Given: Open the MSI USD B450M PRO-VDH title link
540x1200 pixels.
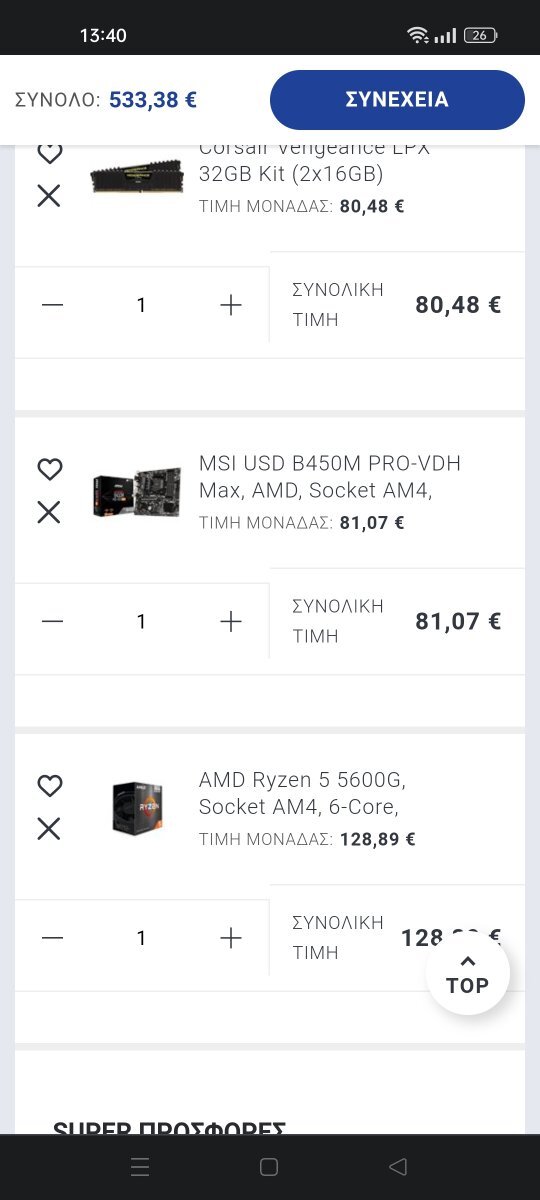Looking at the screenshot, I should (330, 477).
